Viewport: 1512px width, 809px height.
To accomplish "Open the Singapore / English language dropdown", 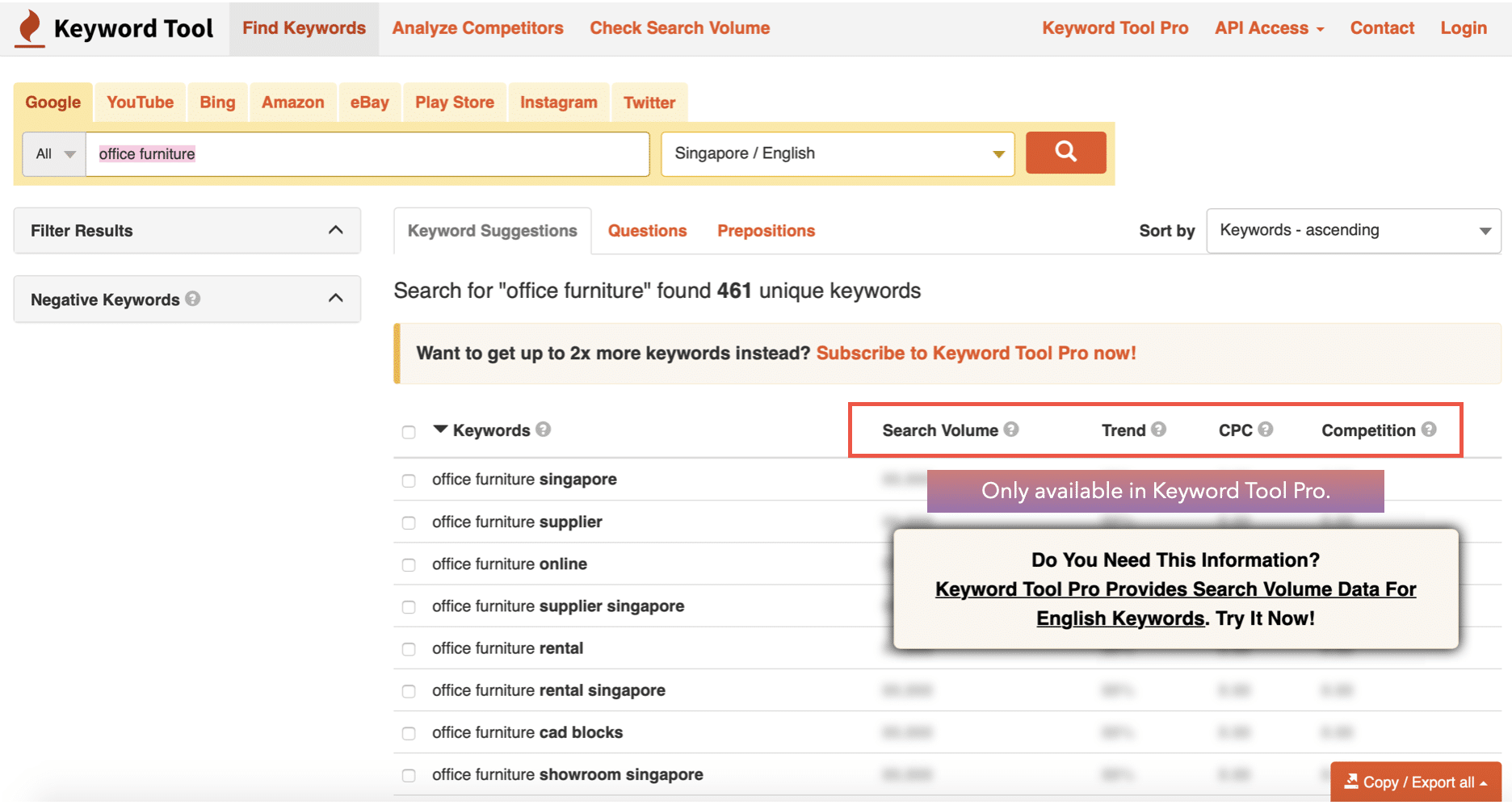I will click(838, 153).
